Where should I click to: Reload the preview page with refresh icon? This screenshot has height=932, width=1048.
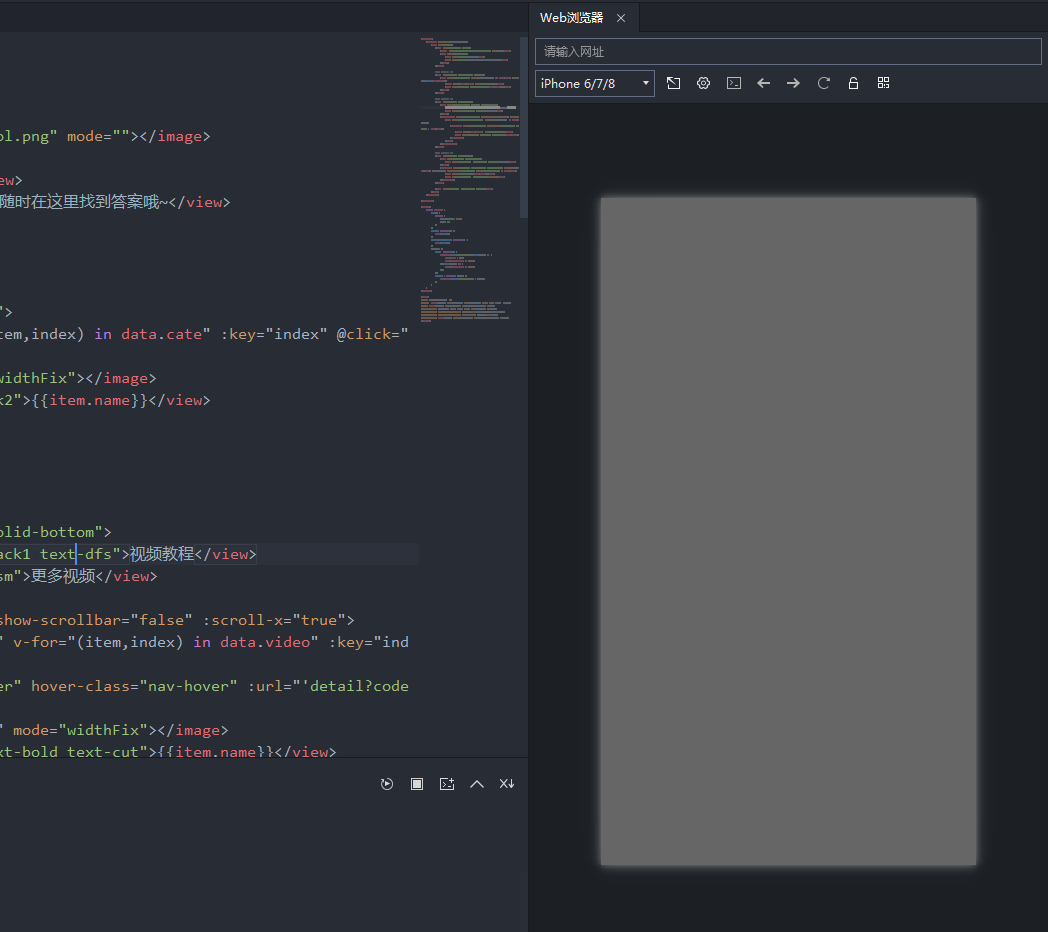824,83
